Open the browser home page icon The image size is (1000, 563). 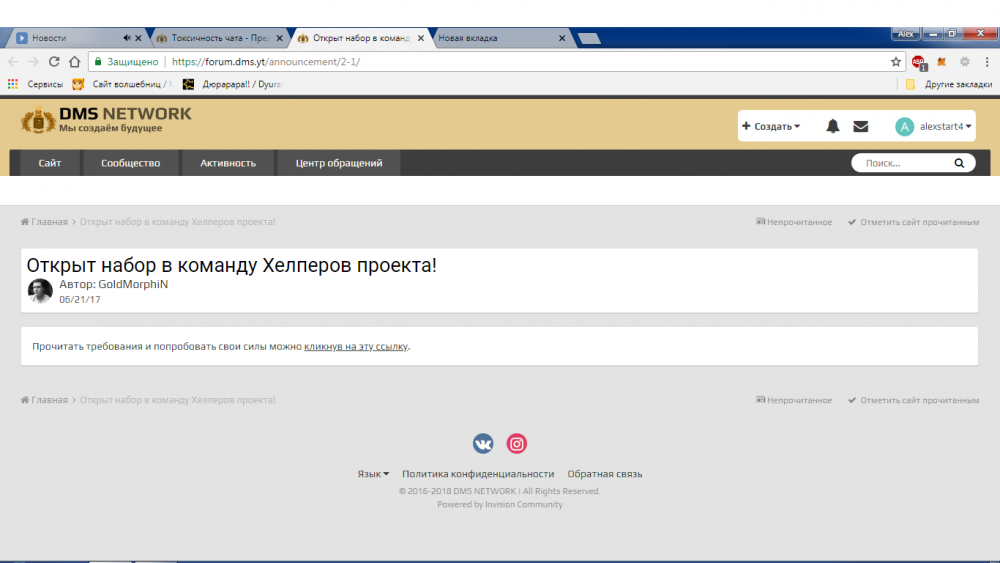coord(75,62)
